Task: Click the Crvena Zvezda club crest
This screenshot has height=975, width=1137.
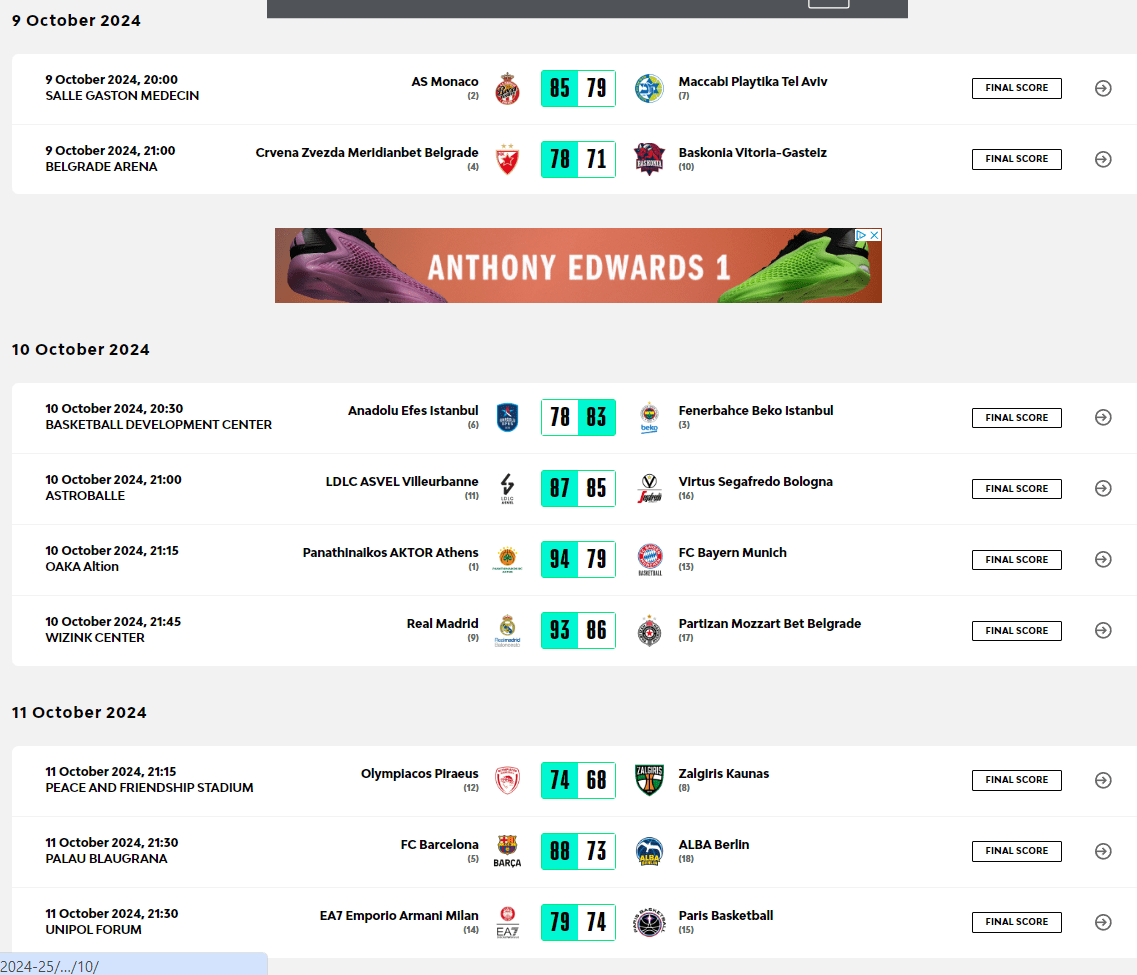Action: click(508, 159)
